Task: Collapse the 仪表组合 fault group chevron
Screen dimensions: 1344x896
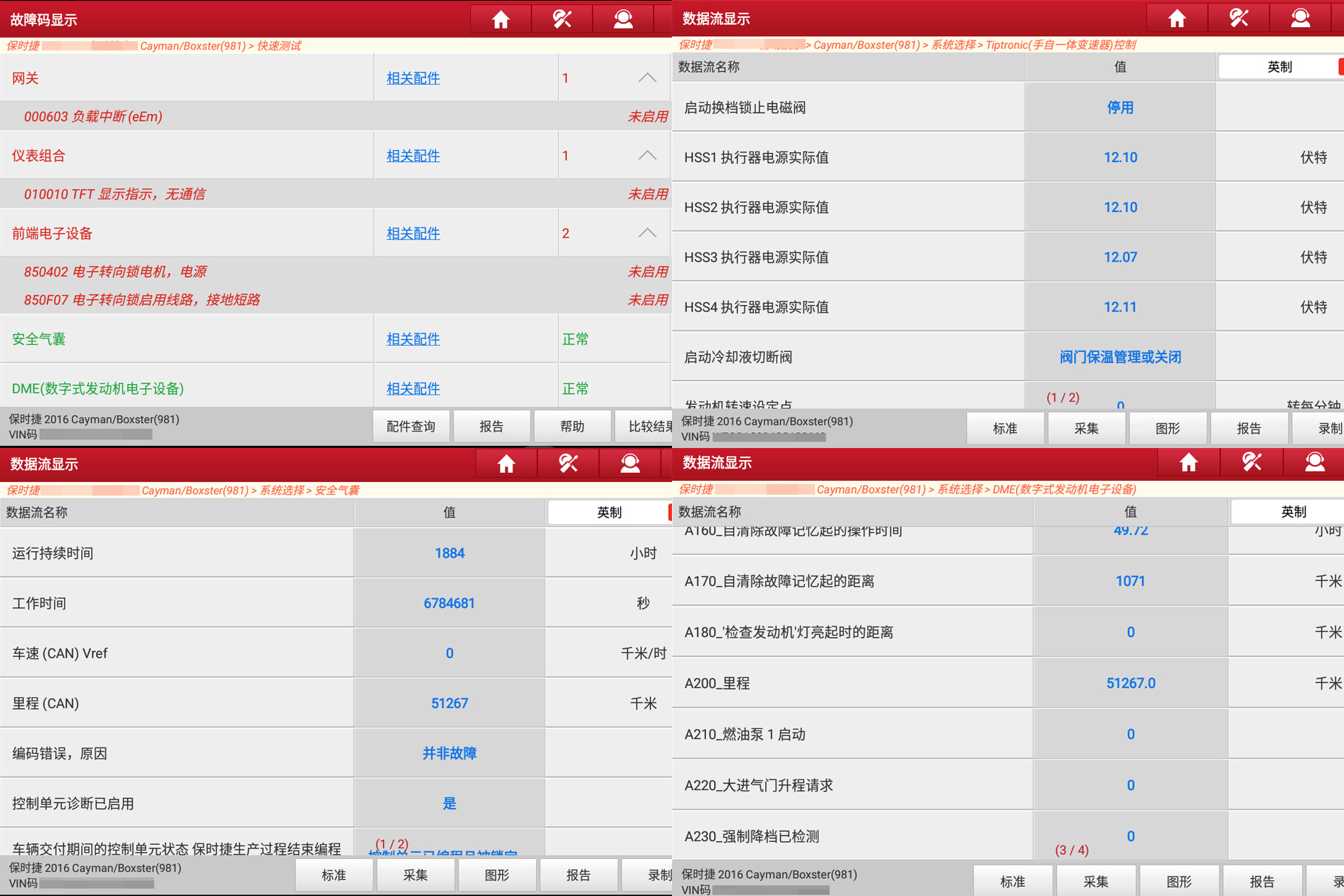Action: click(646, 154)
